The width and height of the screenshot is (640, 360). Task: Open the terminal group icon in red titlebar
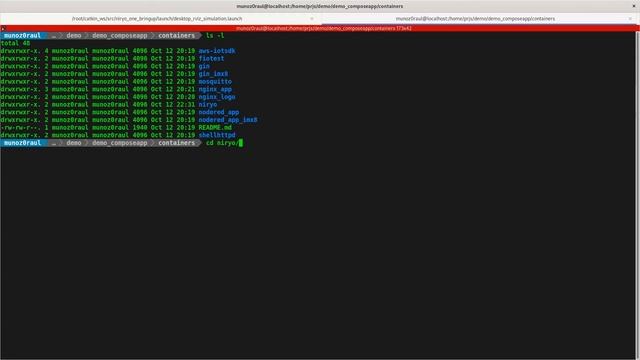coord(3,28)
